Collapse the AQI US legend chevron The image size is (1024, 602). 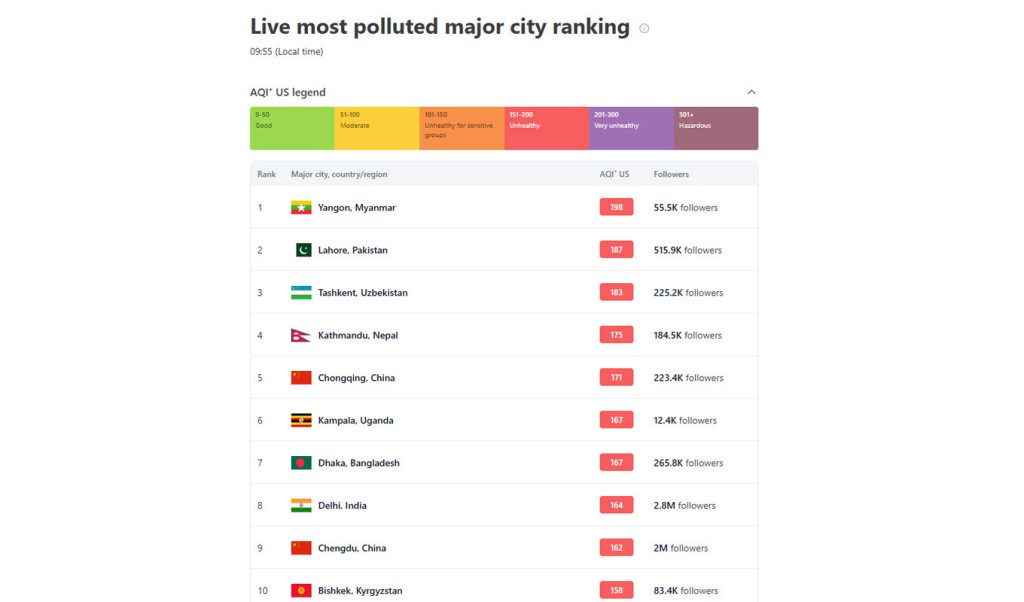(751, 92)
